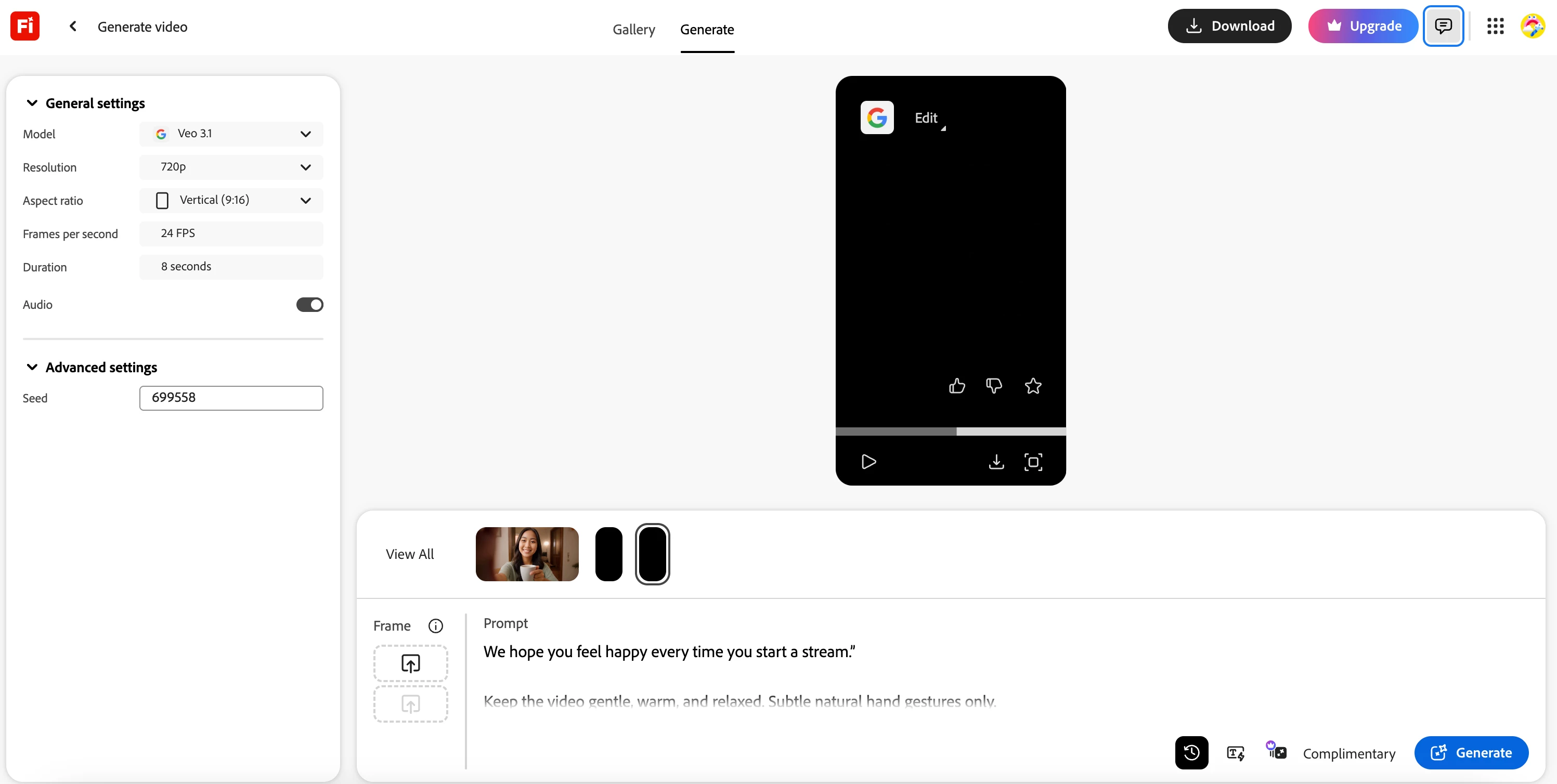Click the video progress bar
Image resolution: width=1557 pixels, height=784 pixels.
pos(950,431)
